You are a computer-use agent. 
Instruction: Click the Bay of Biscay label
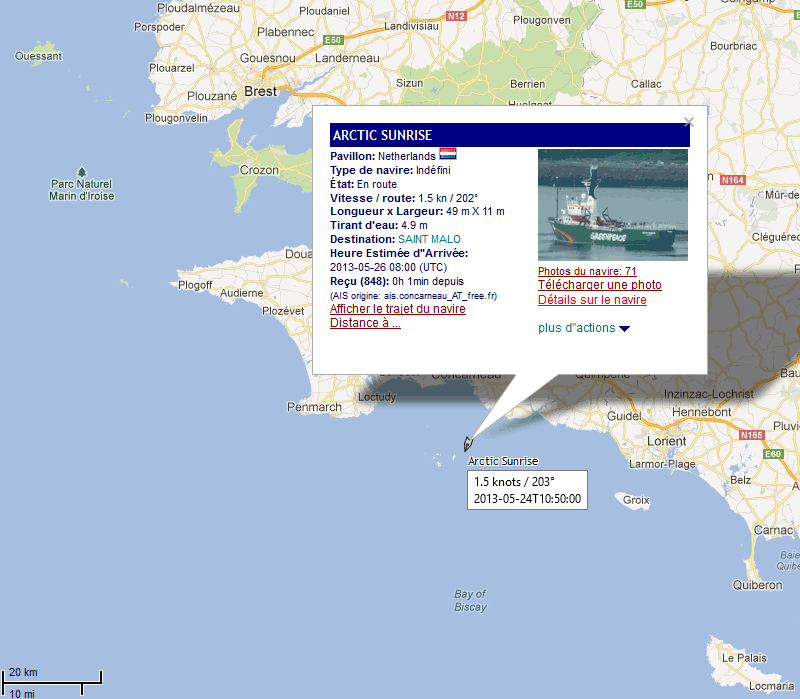tap(470, 601)
